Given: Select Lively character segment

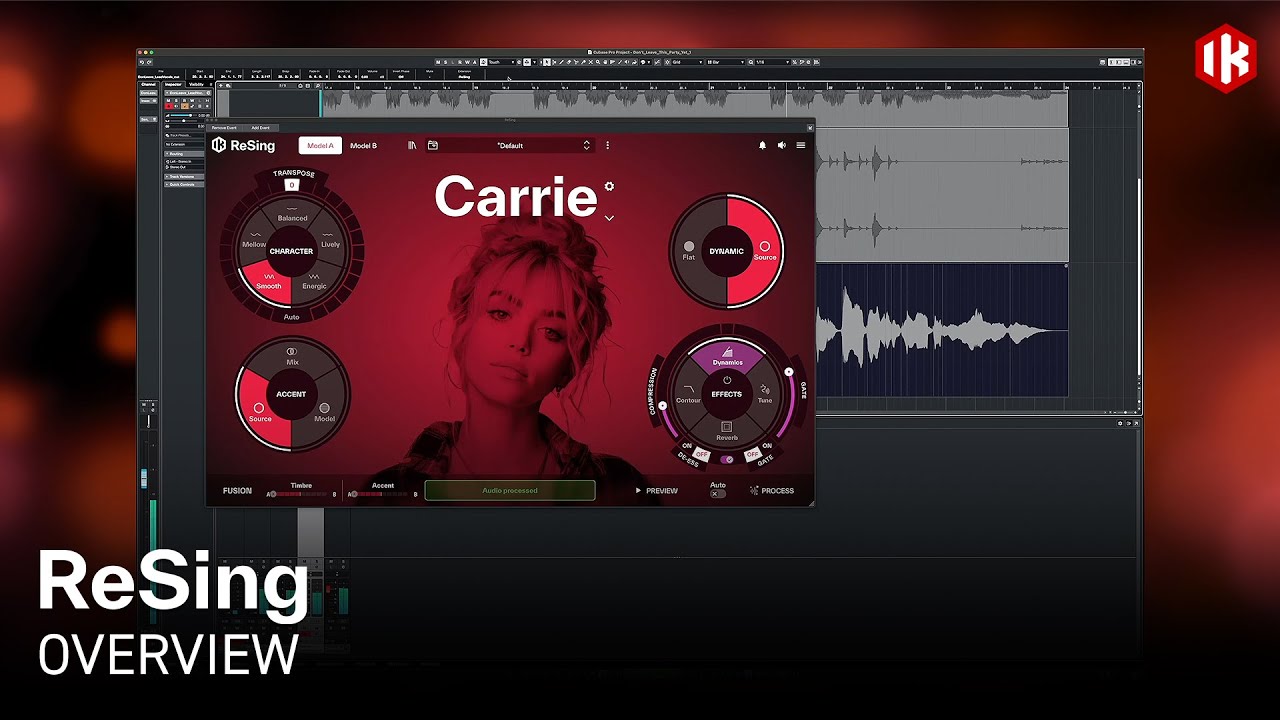Looking at the screenshot, I should 330,242.
